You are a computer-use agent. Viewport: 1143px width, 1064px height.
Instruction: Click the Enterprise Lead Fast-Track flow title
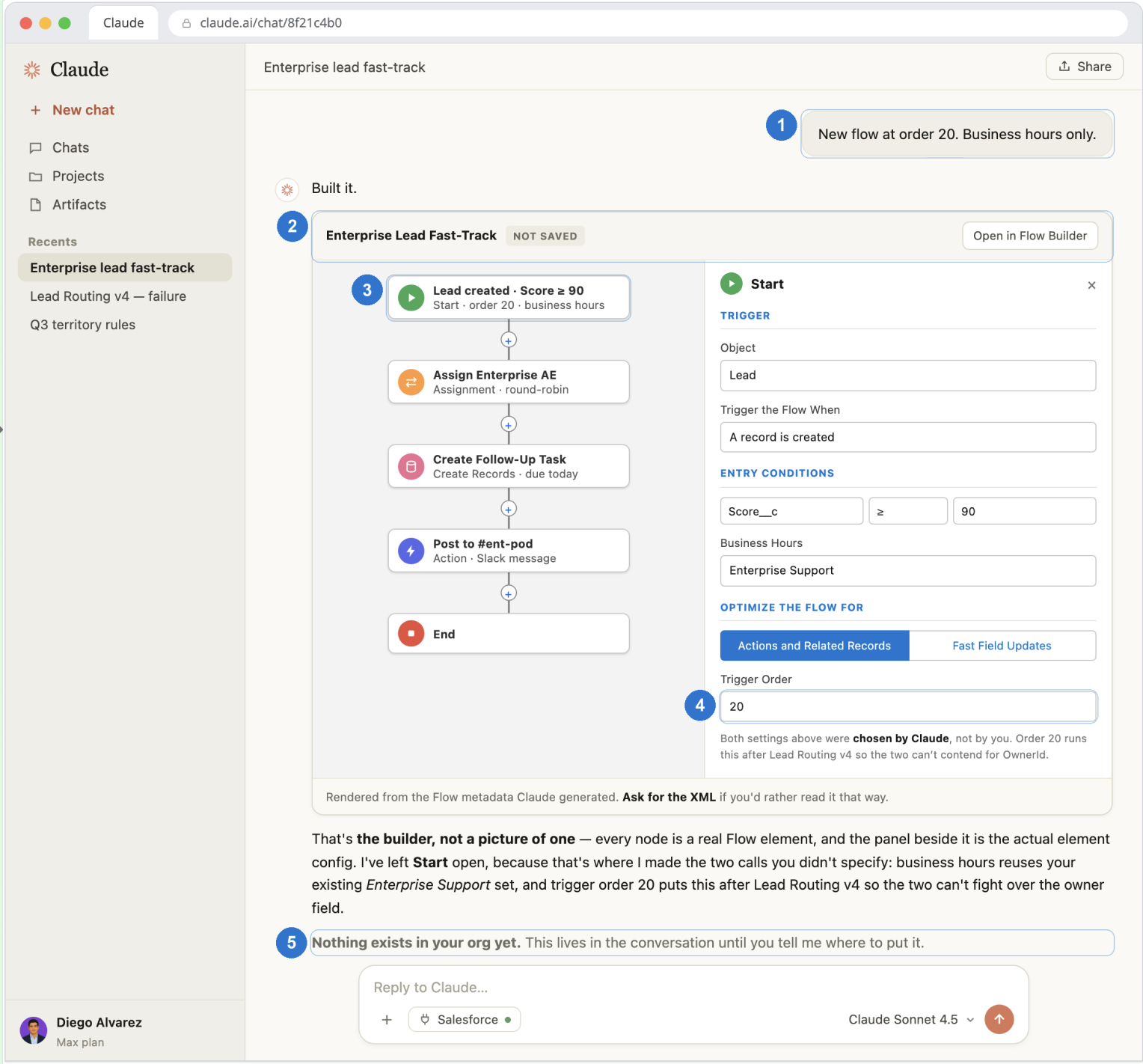pos(411,236)
